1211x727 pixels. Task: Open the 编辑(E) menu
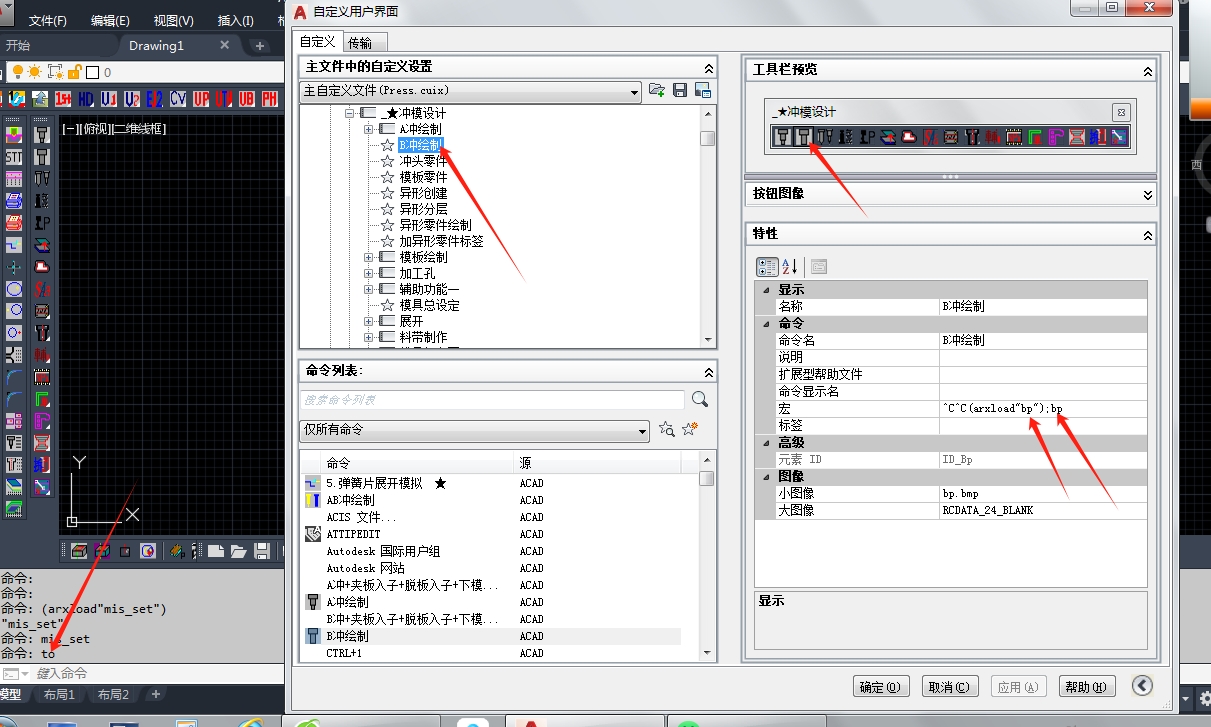[x=110, y=21]
